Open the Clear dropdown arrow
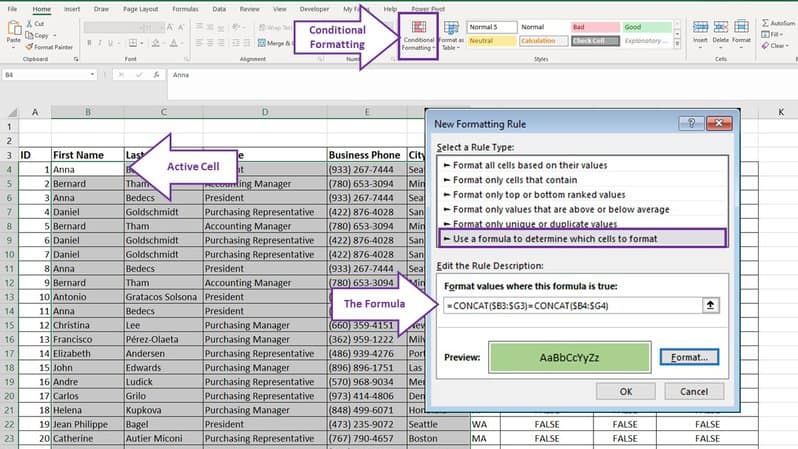This screenshot has height=449, width=798. [787, 46]
